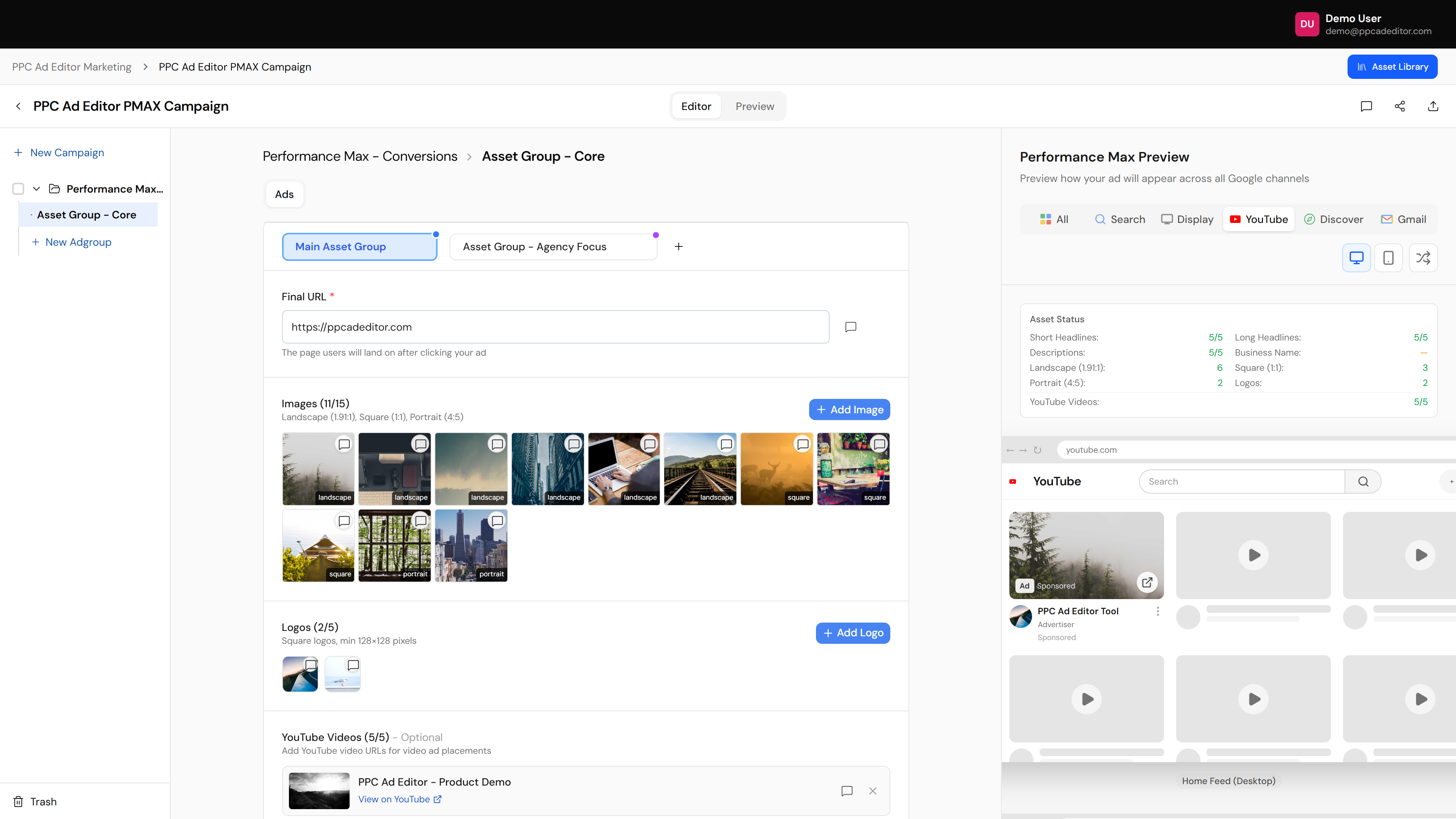Click the Add Logo button

point(853,633)
